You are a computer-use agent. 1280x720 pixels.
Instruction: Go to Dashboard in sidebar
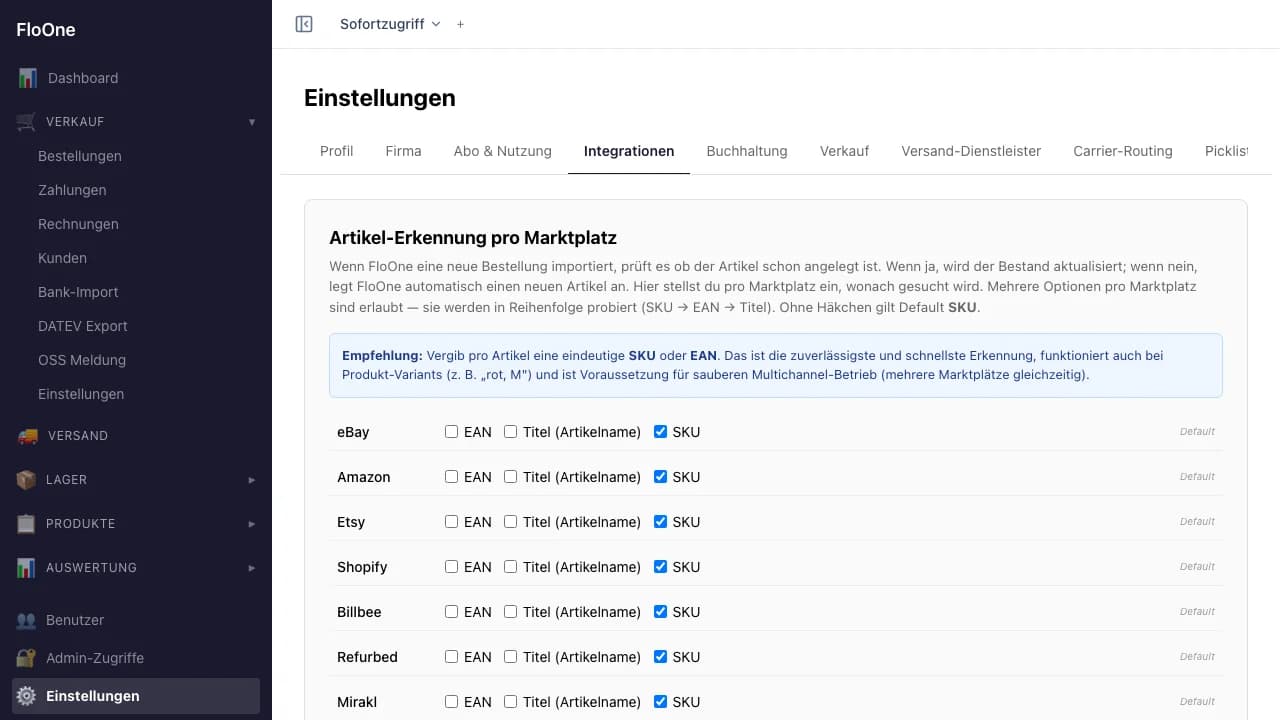(x=83, y=78)
